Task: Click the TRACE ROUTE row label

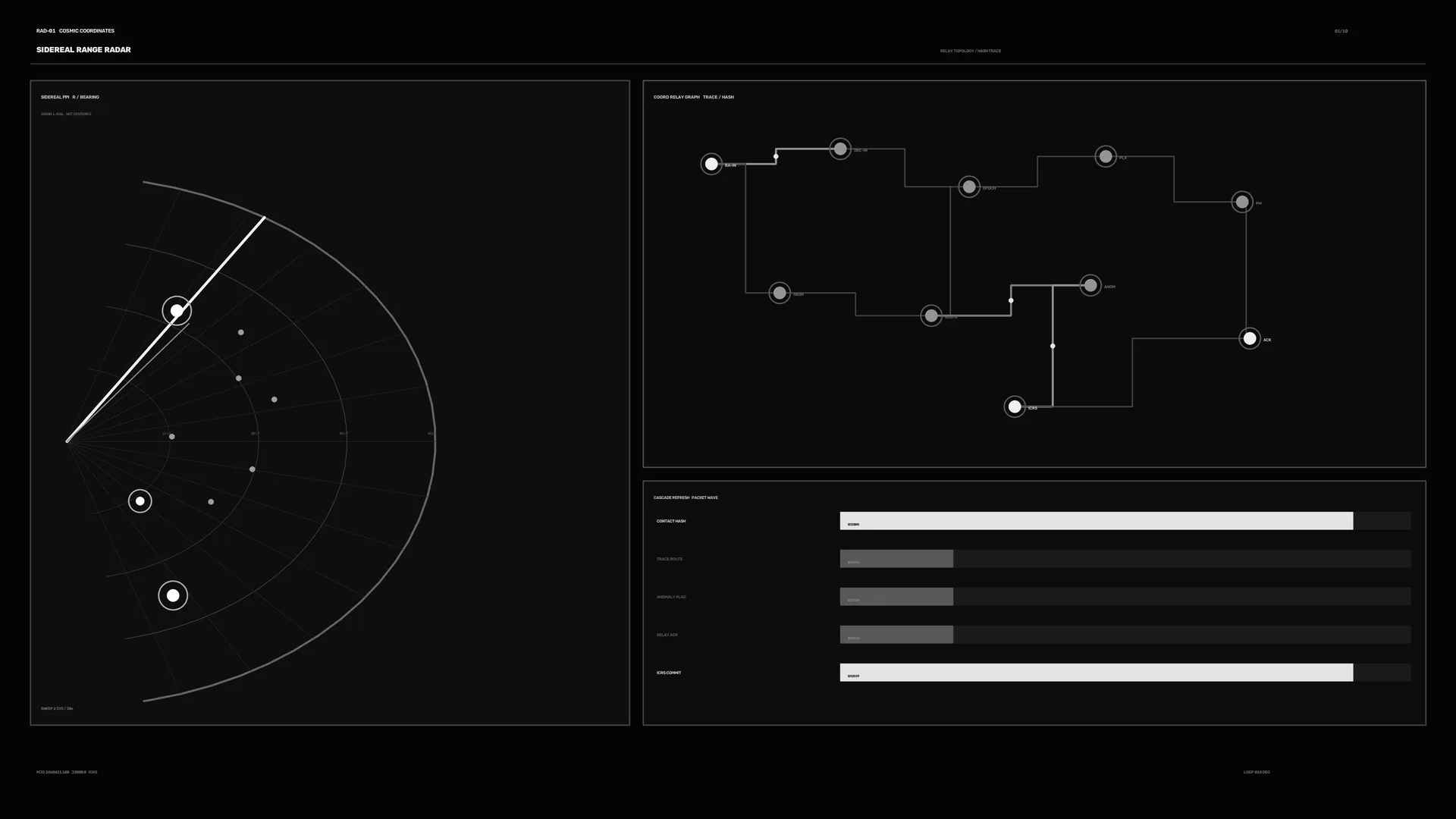Action: 670,559
